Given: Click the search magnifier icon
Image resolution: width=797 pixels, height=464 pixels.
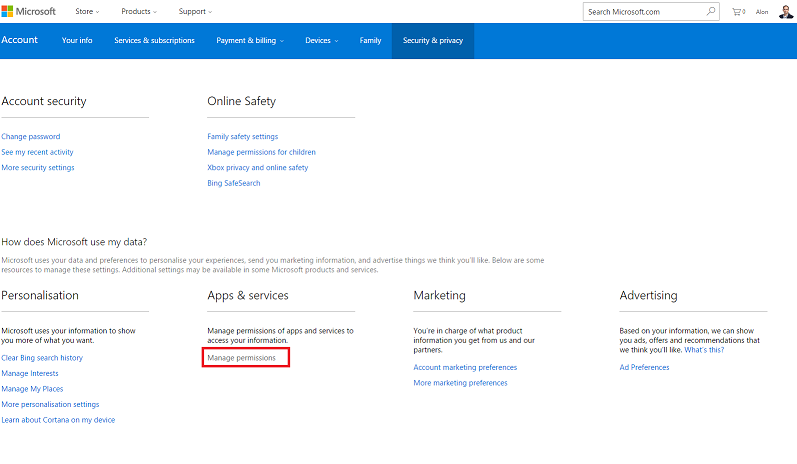Looking at the screenshot, I should tap(711, 11).
